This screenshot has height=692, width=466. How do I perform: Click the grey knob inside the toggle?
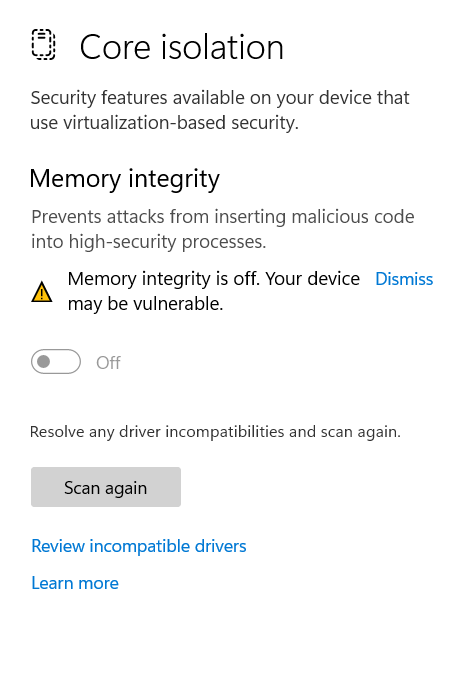pyautogui.click(x=44, y=362)
